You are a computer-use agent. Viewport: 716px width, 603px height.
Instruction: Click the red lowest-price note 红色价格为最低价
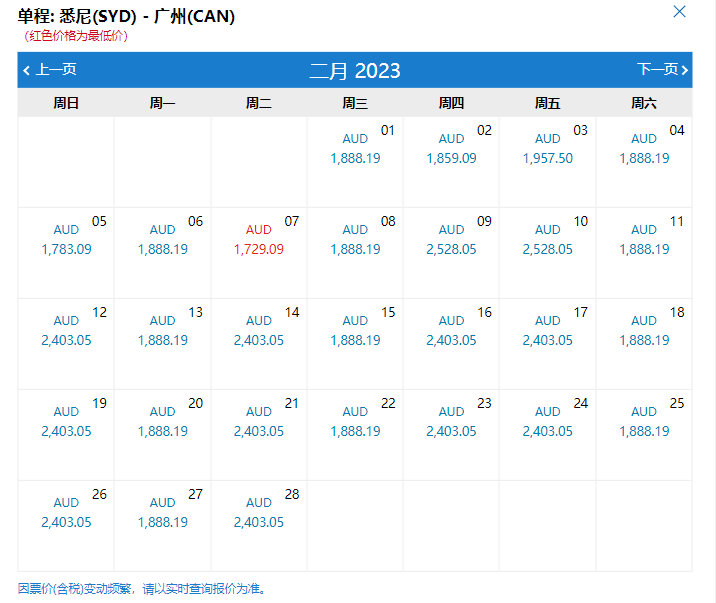coord(76,36)
